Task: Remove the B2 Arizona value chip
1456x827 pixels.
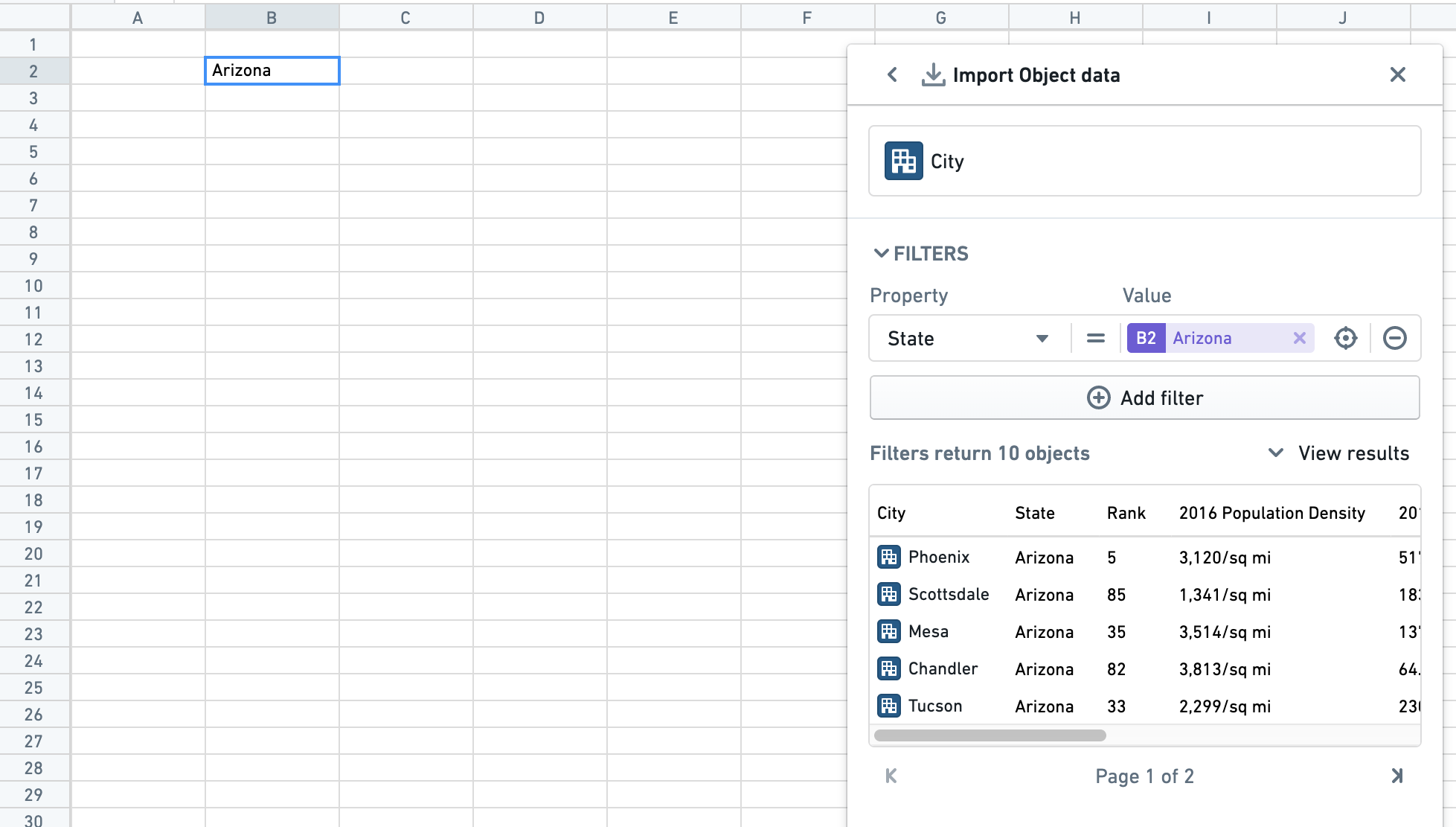Action: point(1299,338)
